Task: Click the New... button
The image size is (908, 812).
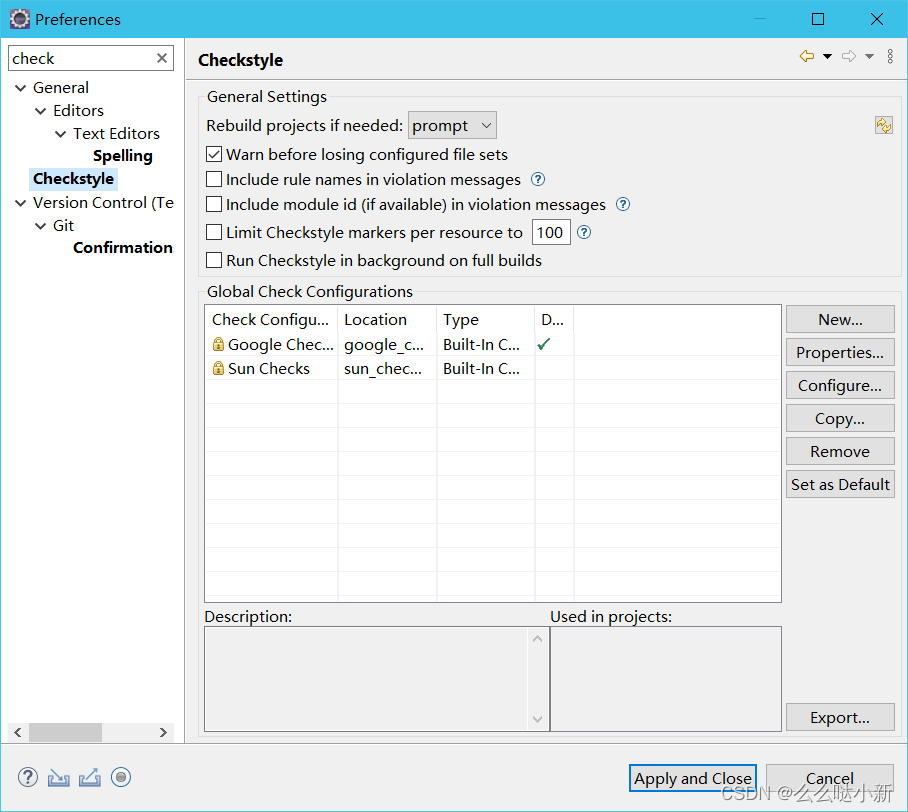Action: click(840, 319)
